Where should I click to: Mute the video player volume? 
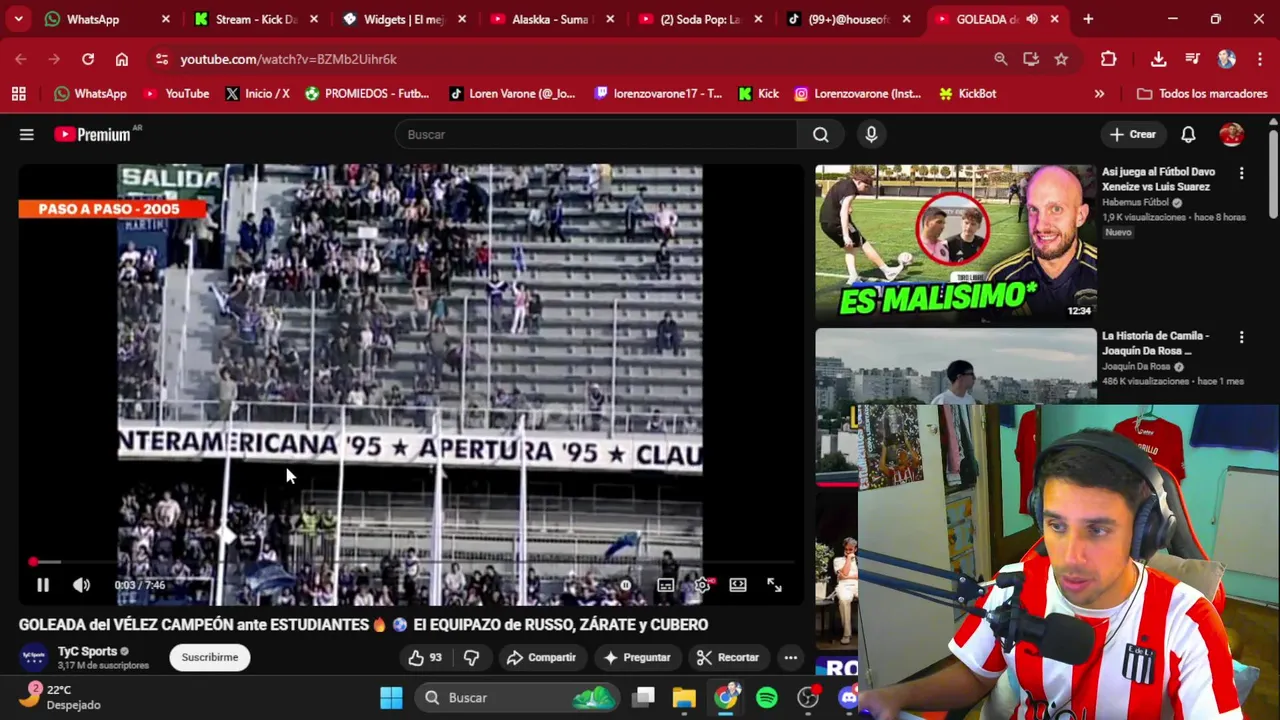pos(81,586)
